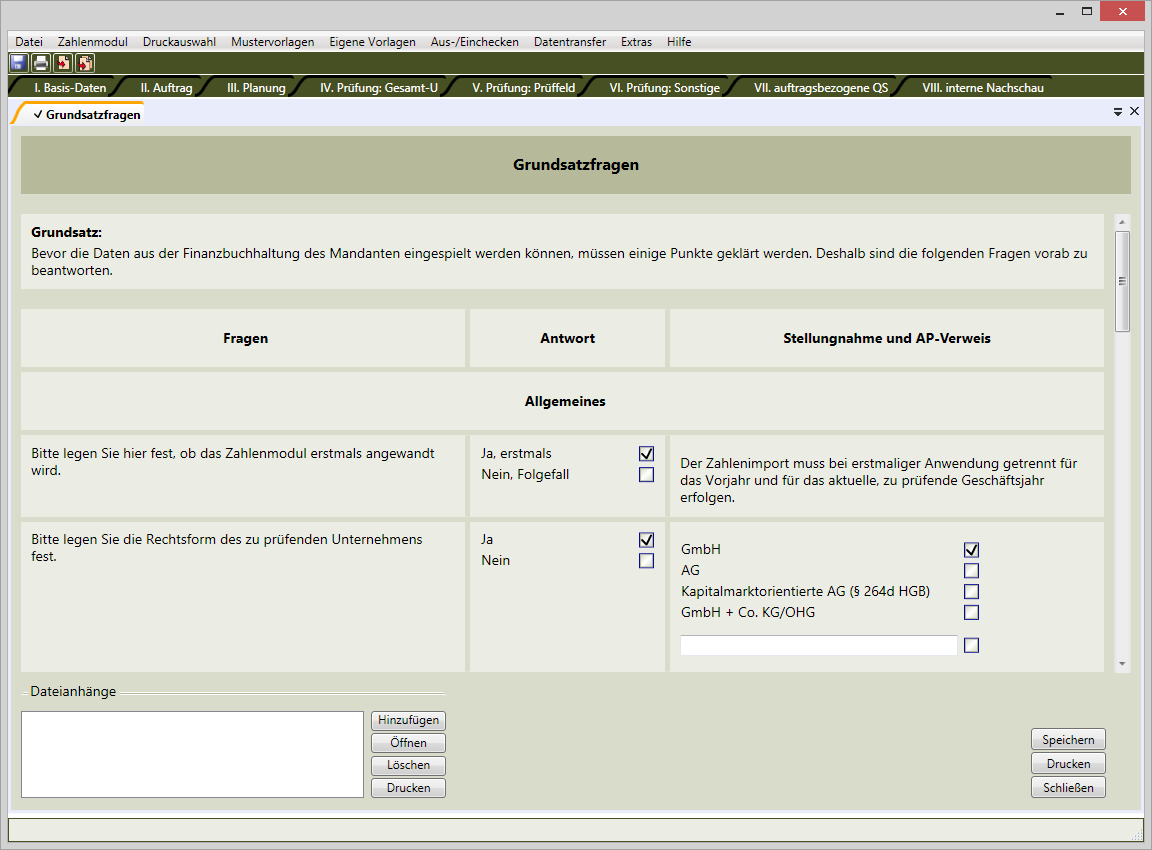Open the document tab list dropdown arrow
Viewport: 1152px width, 850px height.
(x=1118, y=113)
